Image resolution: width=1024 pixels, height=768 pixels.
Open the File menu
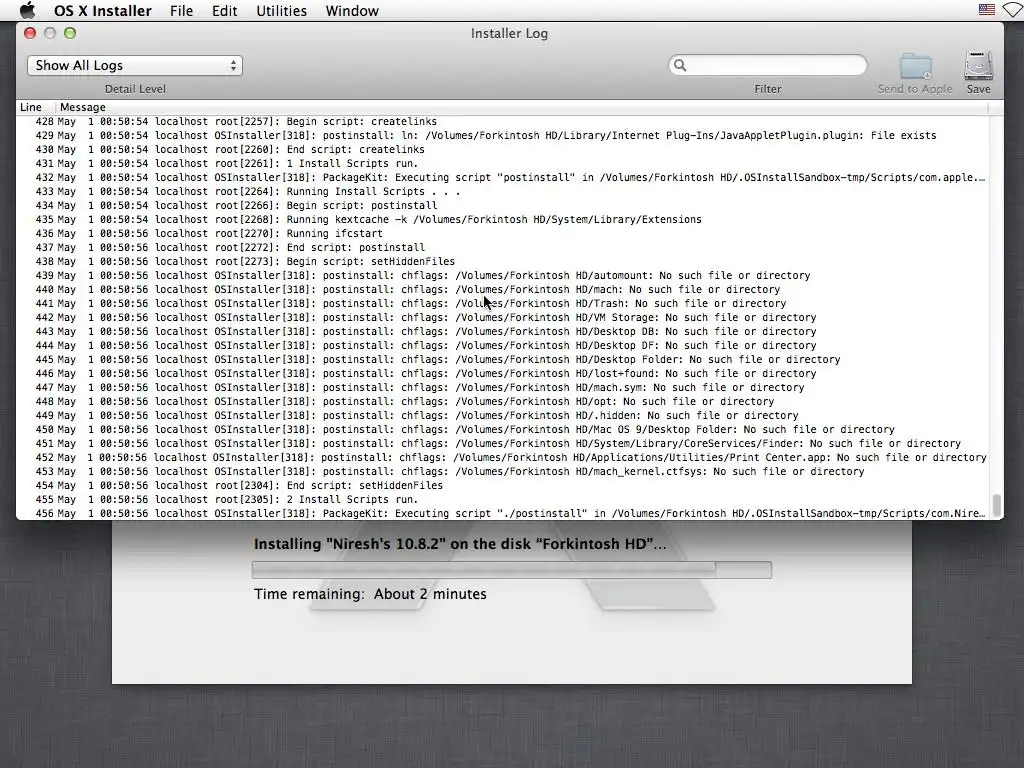tap(181, 10)
